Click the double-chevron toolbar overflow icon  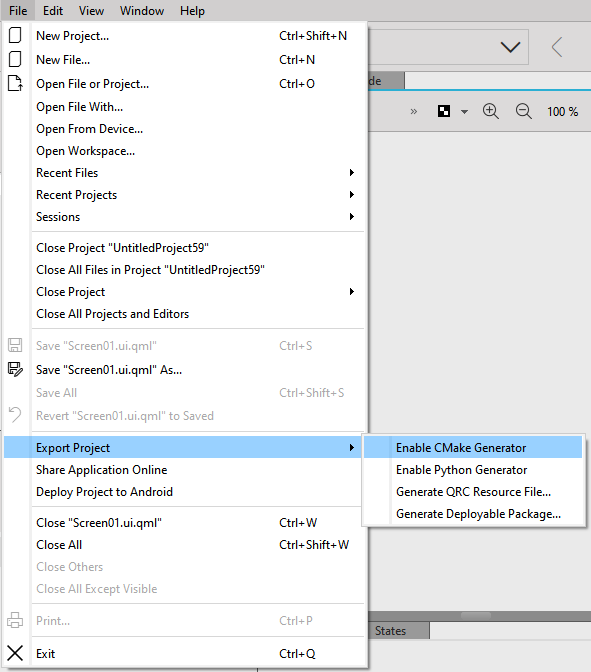click(x=414, y=111)
